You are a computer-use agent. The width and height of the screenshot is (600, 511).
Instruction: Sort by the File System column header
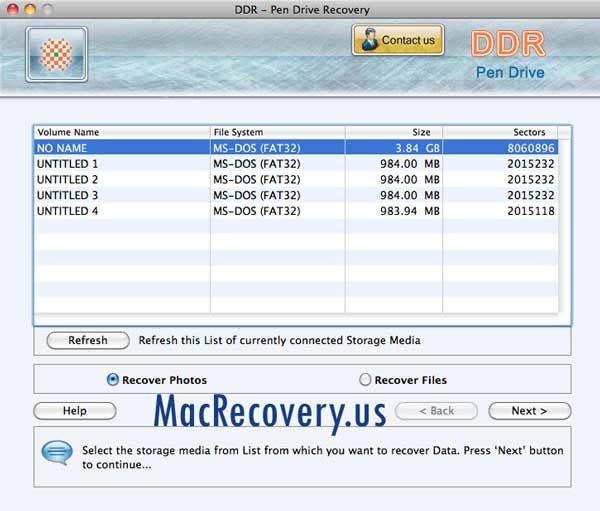pos(278,132)
